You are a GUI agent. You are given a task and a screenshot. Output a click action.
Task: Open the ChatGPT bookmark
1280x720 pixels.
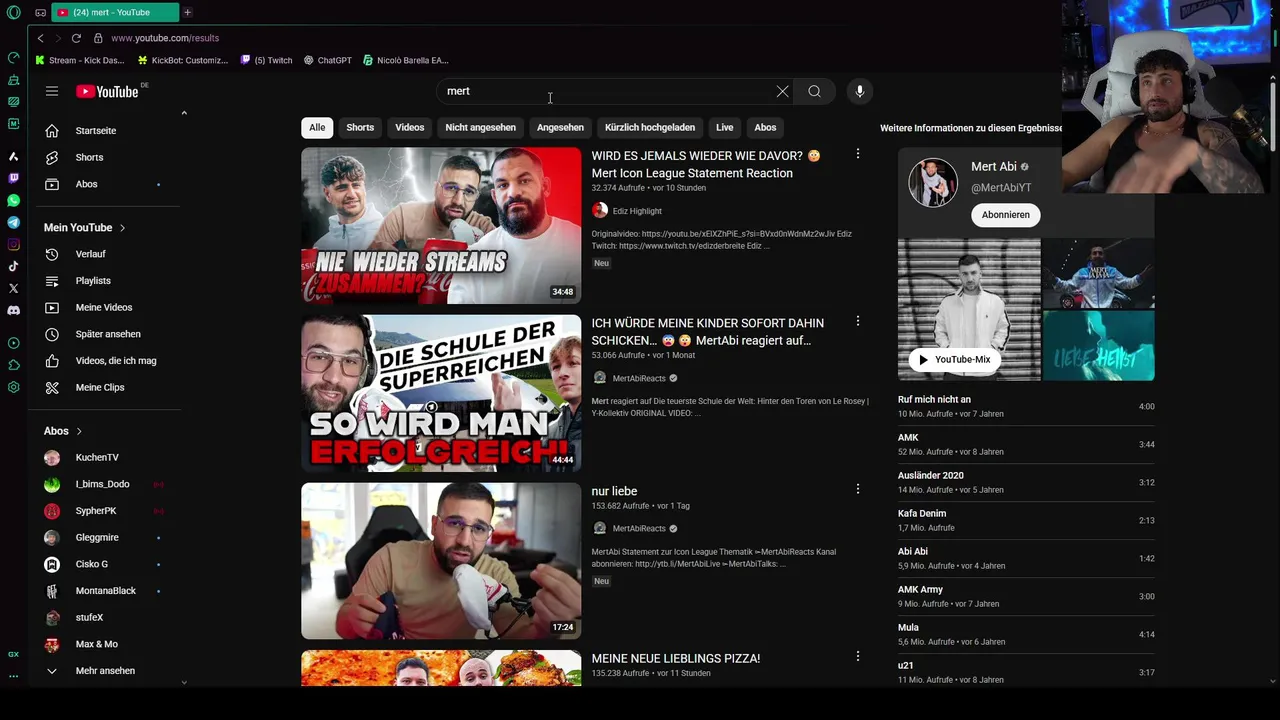click(328, 60)
